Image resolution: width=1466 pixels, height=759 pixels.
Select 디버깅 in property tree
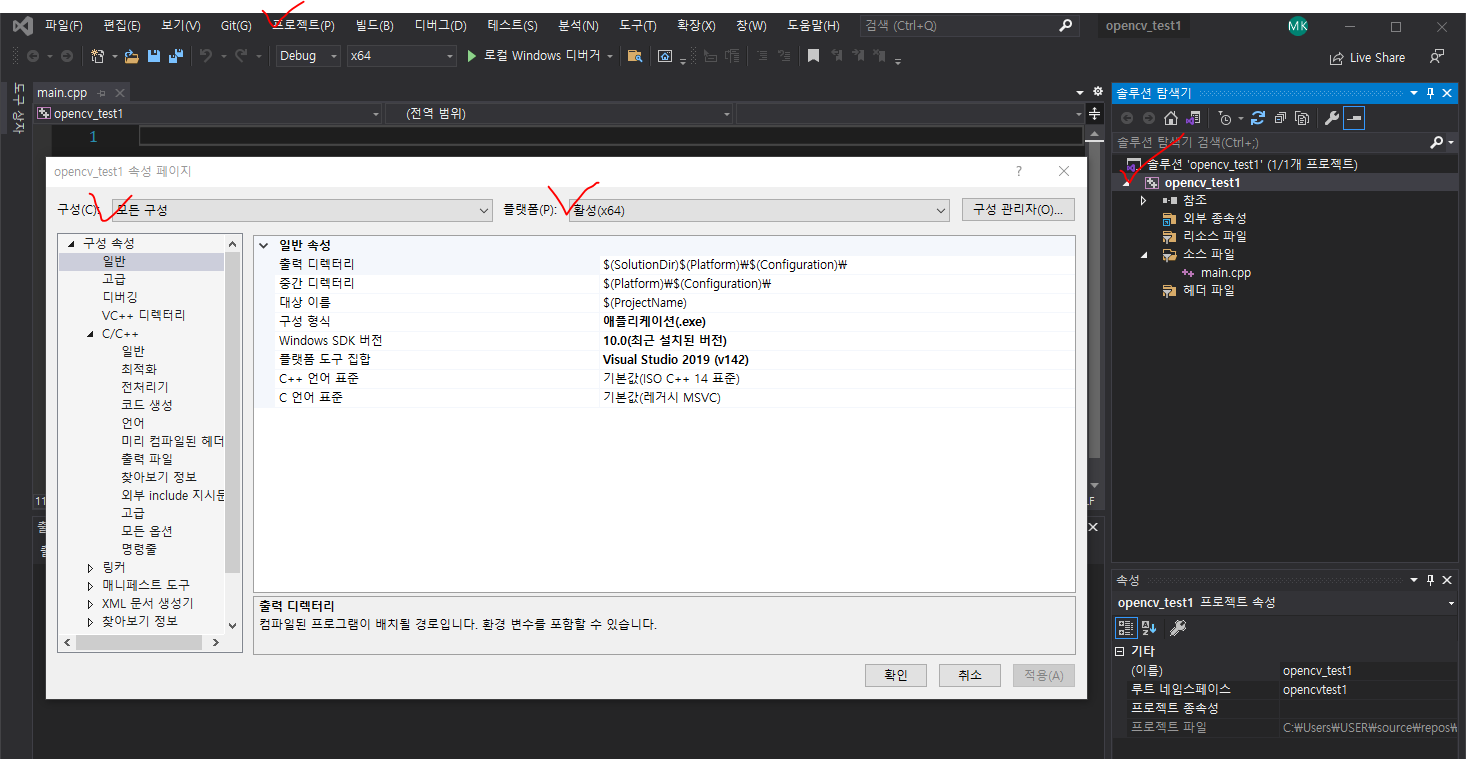120,297
